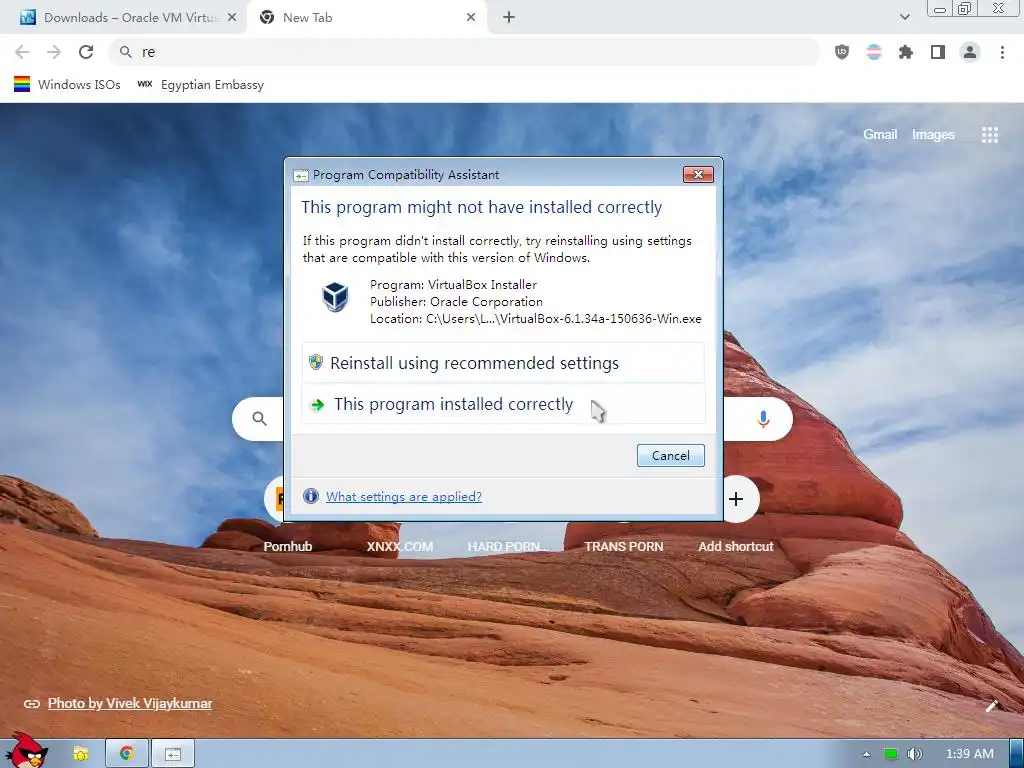Reload the current page
1024x768 pixels.
(86, 52)
